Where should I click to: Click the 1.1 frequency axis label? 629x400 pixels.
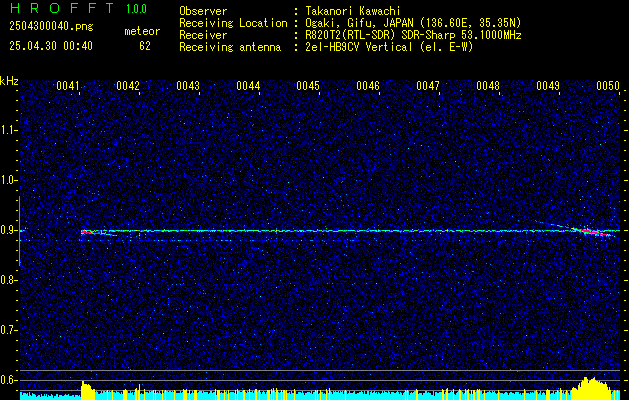click(8, 130)
